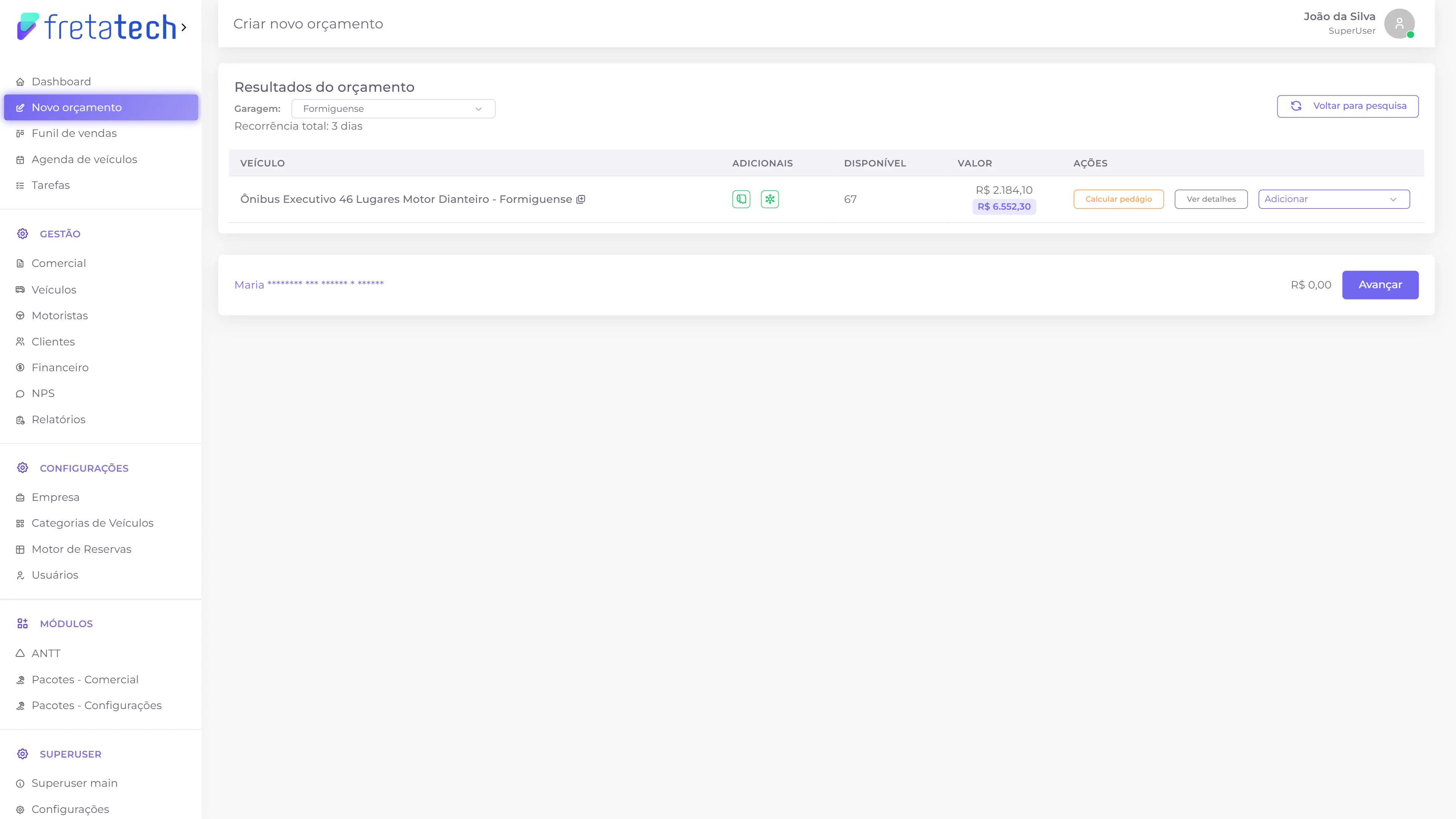Open the Garagem Formiguense dropdown
This screenshot has width=1456, height=819.
393,108
